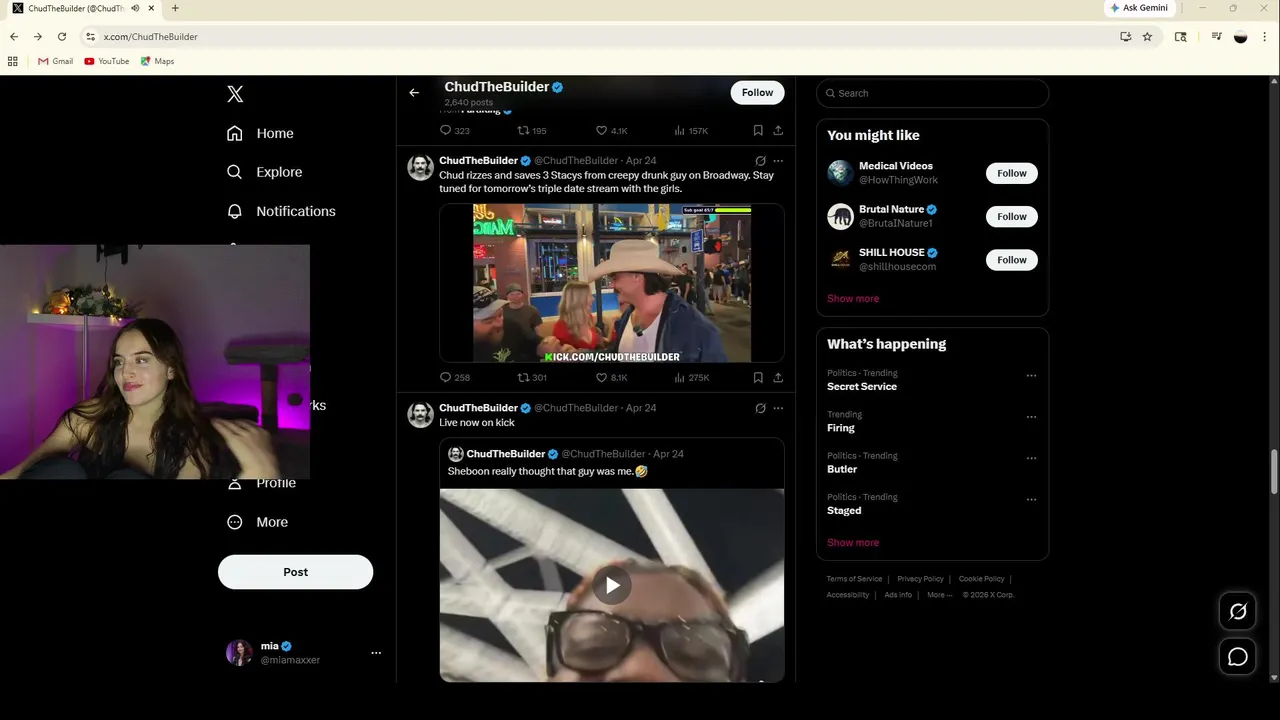
Task: Open more options for Secret Service trend
Action: (1031, 376)
